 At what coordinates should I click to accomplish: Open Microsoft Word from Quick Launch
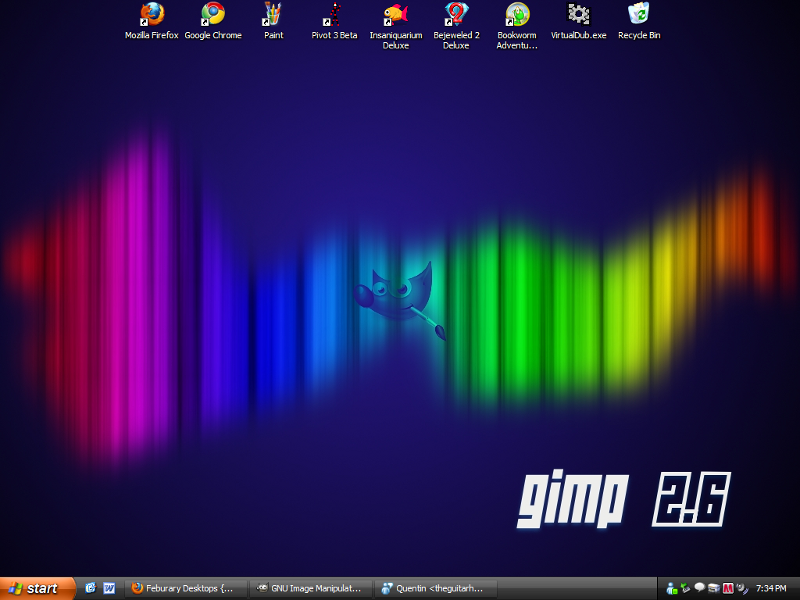[110, 588]
